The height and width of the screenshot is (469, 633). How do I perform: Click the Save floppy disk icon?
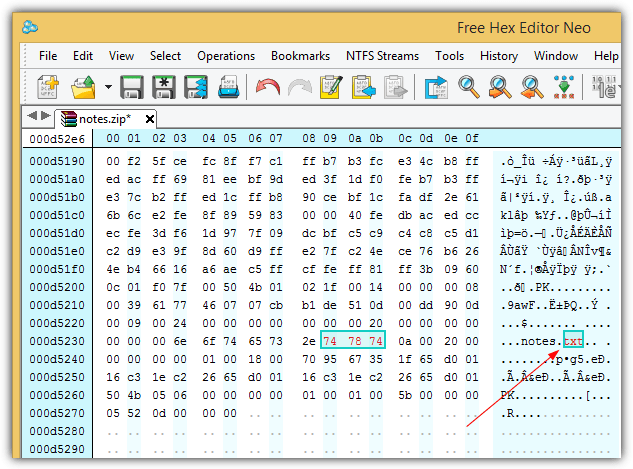tap(132, 87)
